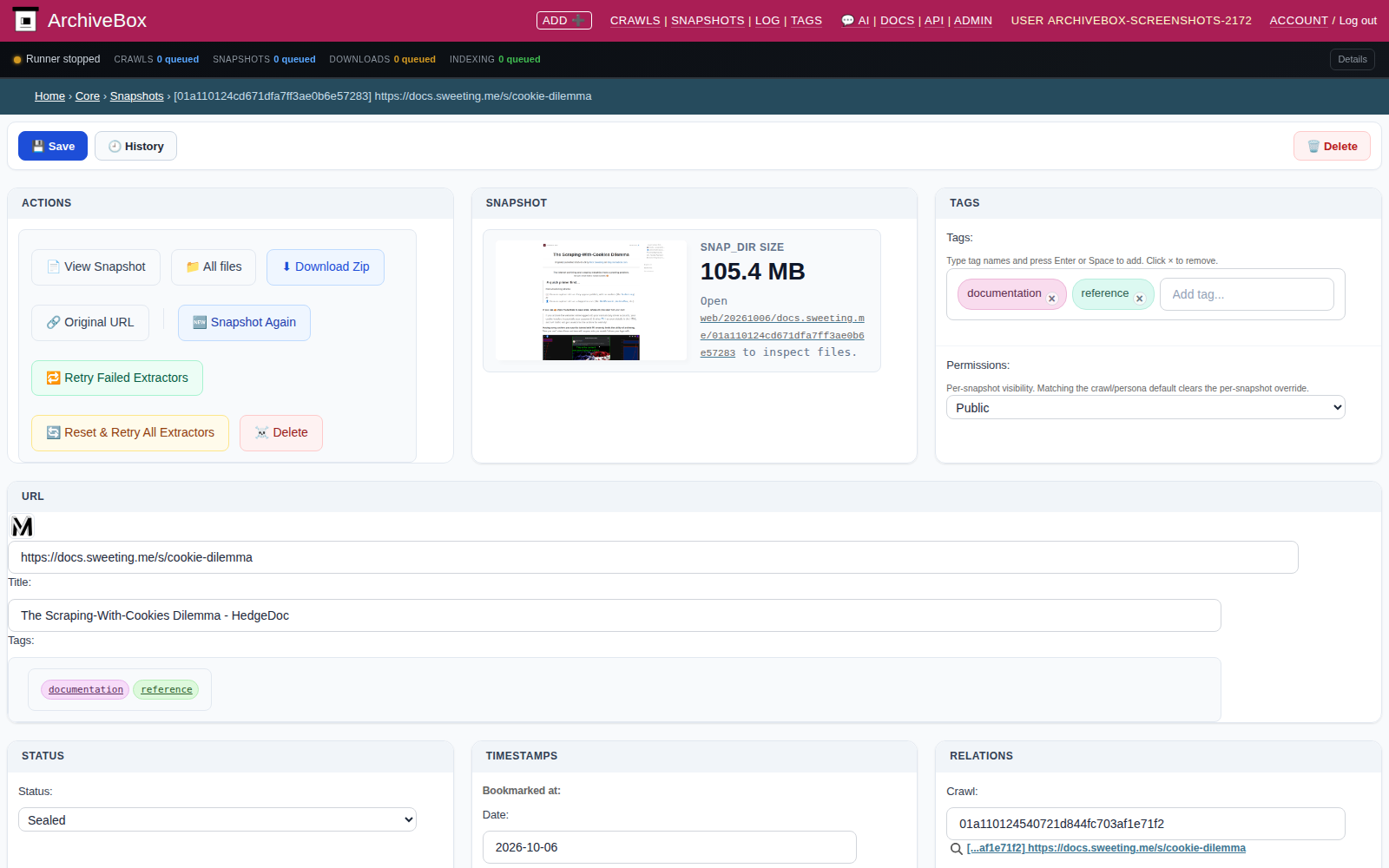
Task: Open View Snapshot page action
Action: pyautogui.click(x=95, y=266)
